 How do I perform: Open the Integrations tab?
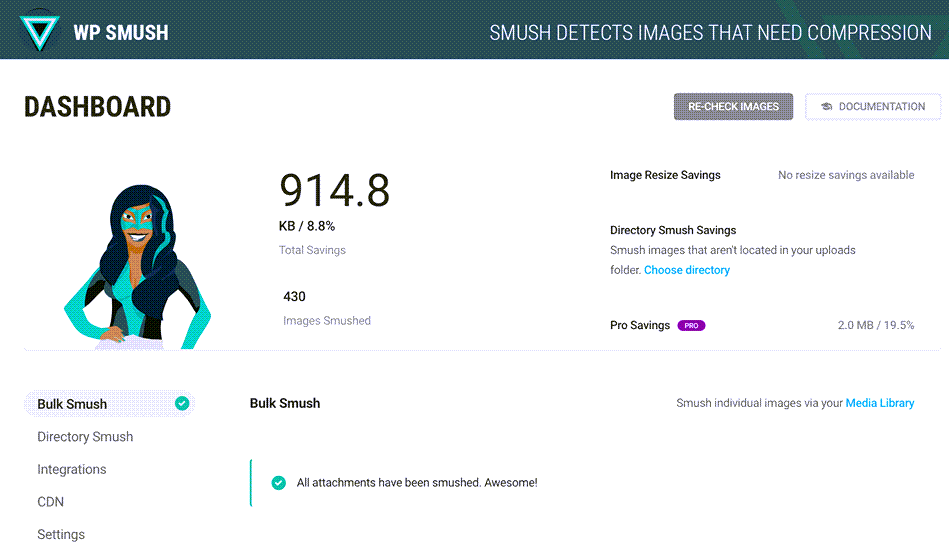pyautogui.click(x=71, y=469)
